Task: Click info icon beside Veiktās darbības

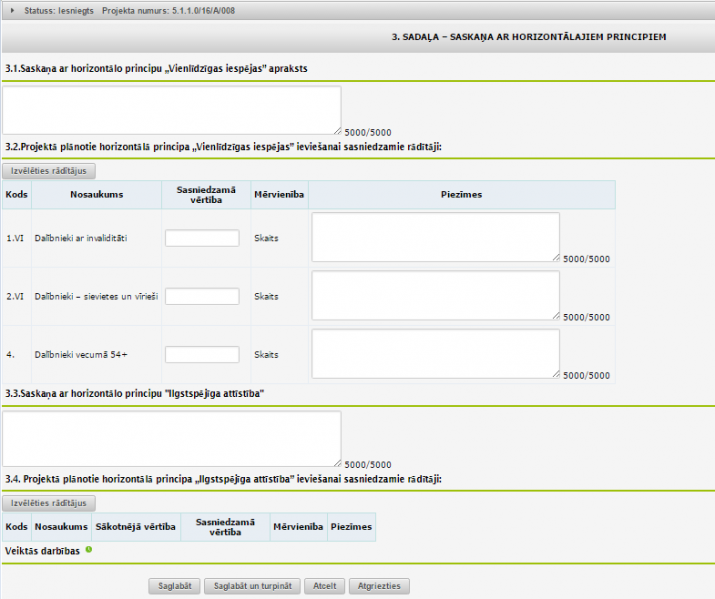Action: [x=89, y=549]
